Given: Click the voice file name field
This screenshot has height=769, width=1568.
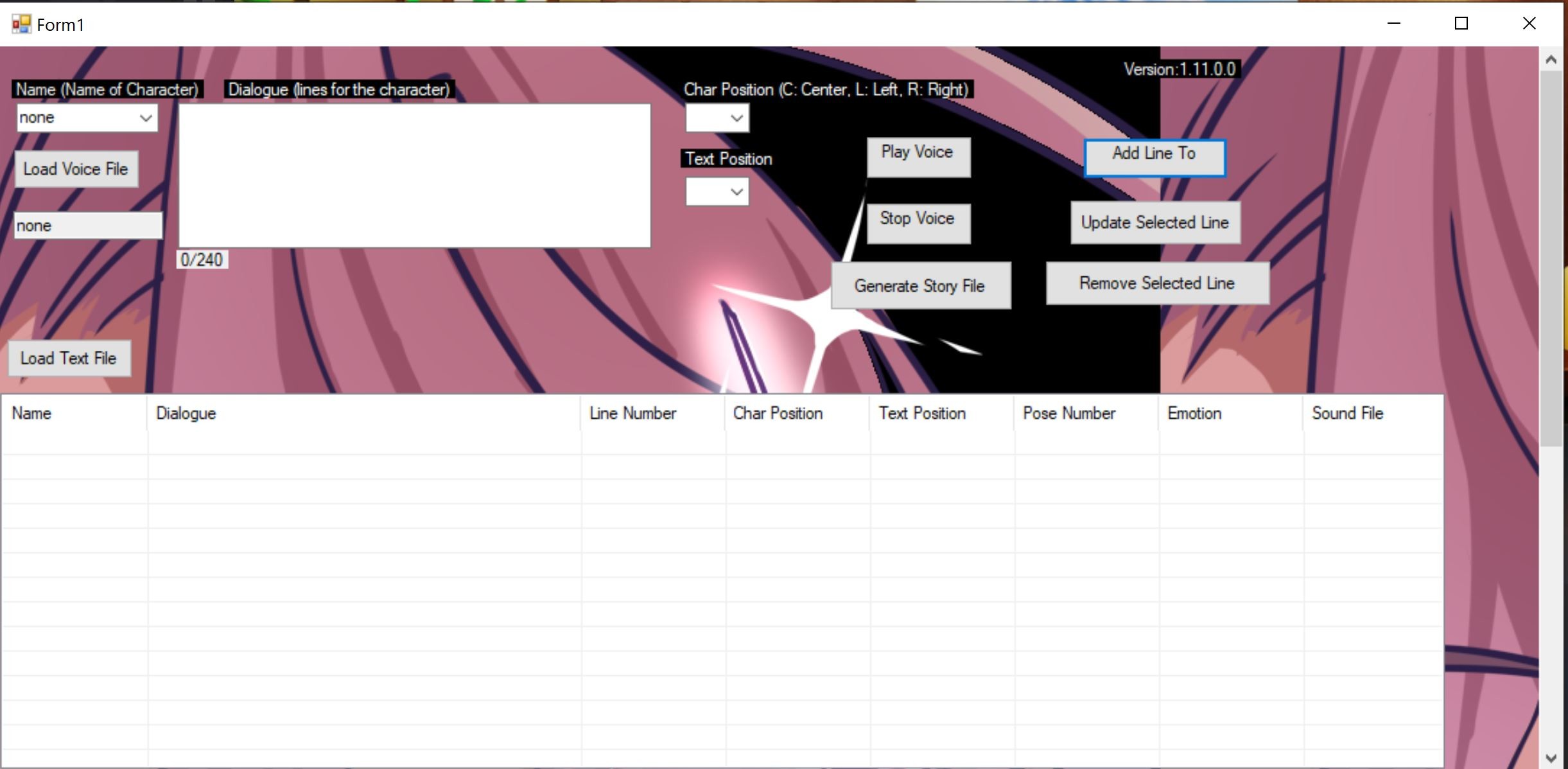Looking at the screenshot, I should click(88, 225).
